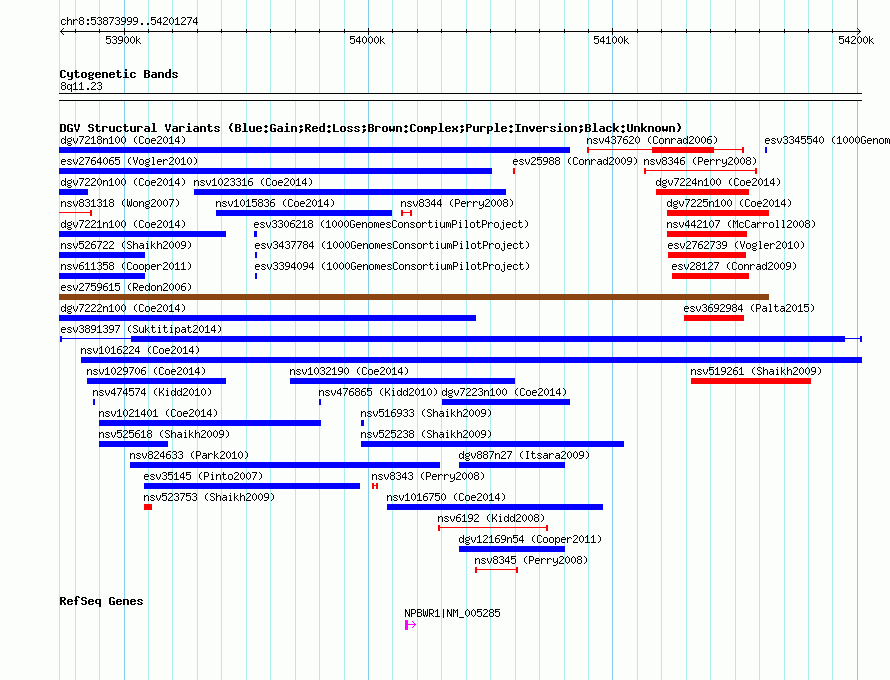Click the Cytogenetic Bands track title

[119, 74]
